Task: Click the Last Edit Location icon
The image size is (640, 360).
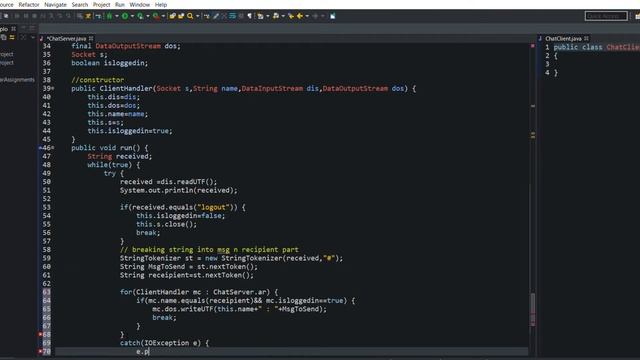Action: [x=291, y=16]
